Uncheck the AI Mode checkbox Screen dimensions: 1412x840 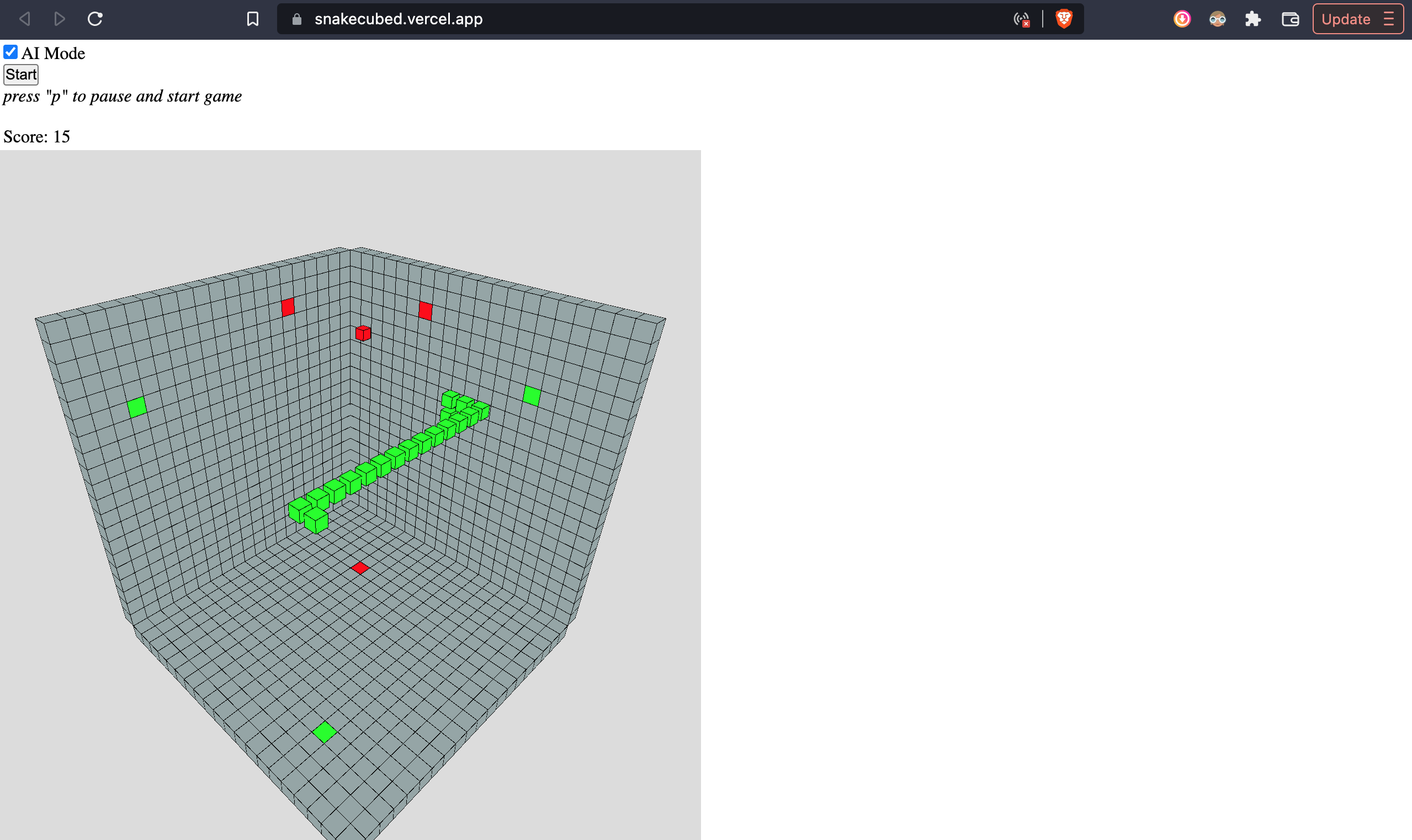pyautogui.click(x=10, y=52)
